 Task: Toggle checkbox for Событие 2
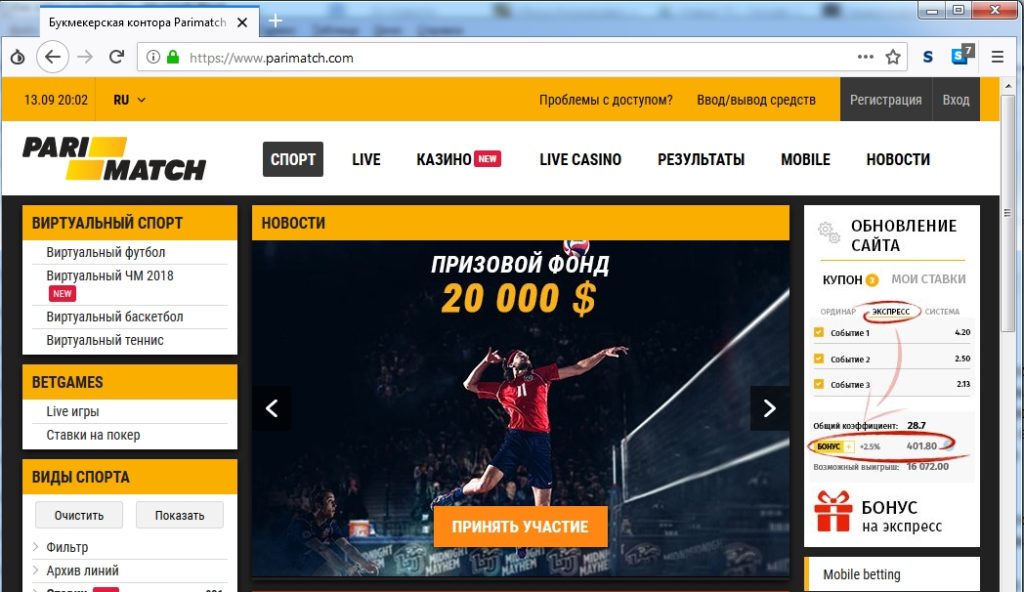pyautogui.click(x=818, y=358)
